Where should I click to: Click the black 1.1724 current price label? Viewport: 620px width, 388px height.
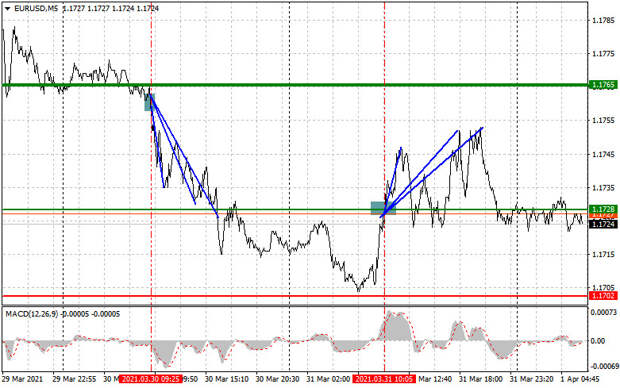pos(603,224)
